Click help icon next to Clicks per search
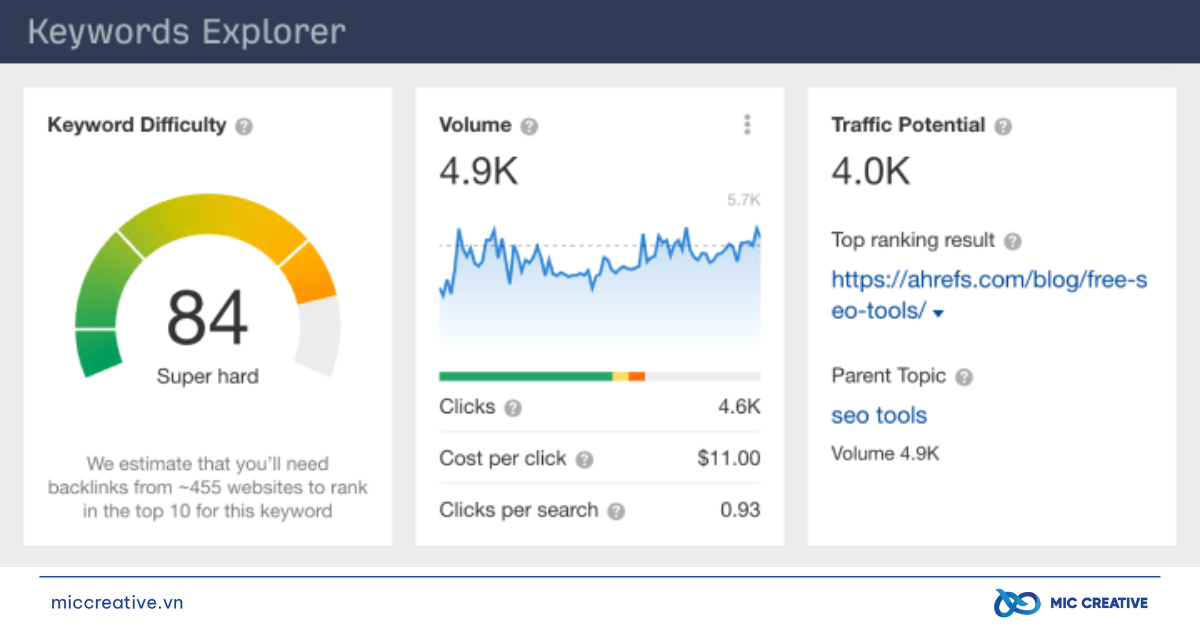 pos(616,511)
